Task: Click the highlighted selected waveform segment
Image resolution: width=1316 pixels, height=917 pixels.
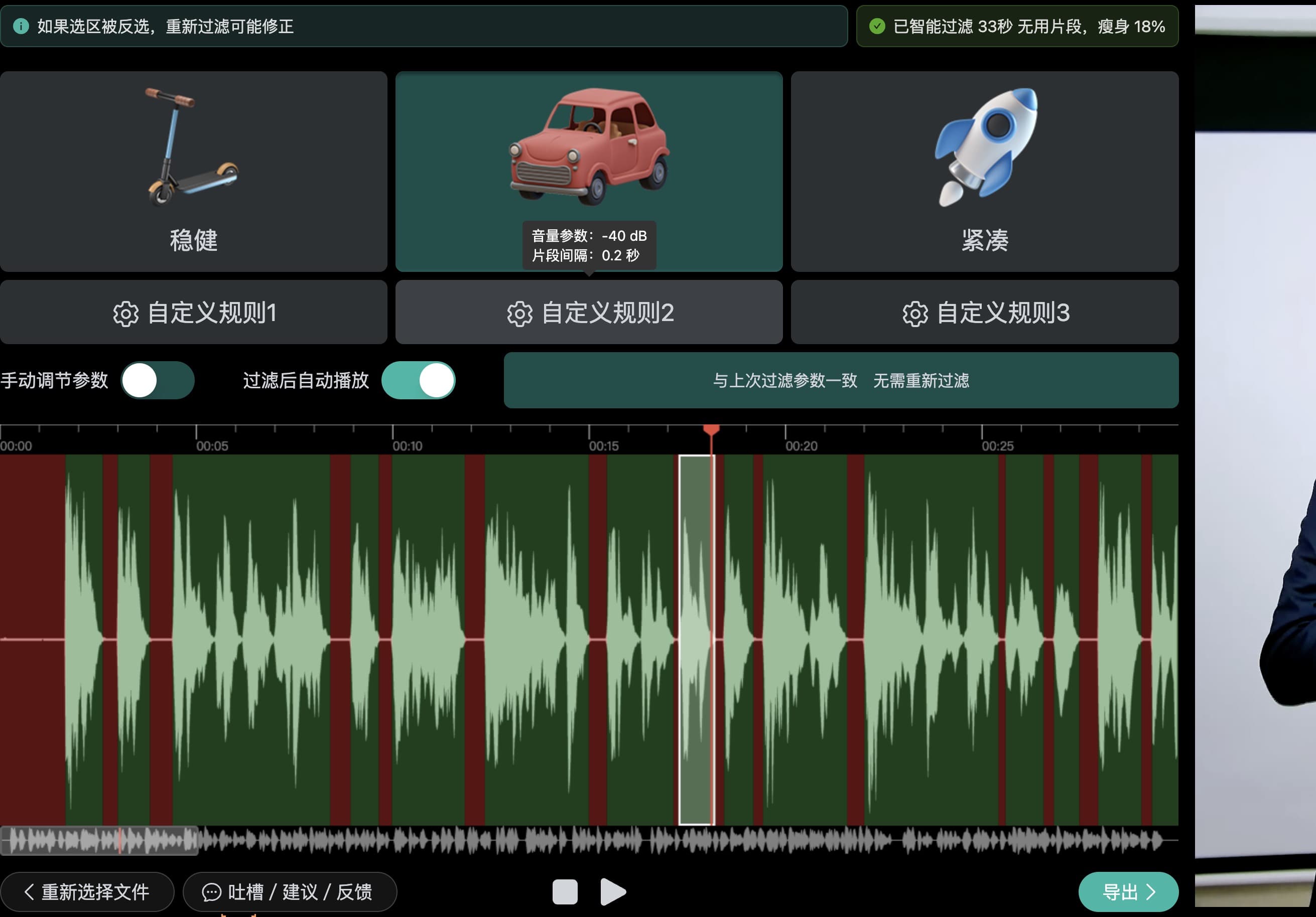Action: (x=695, y=639)
